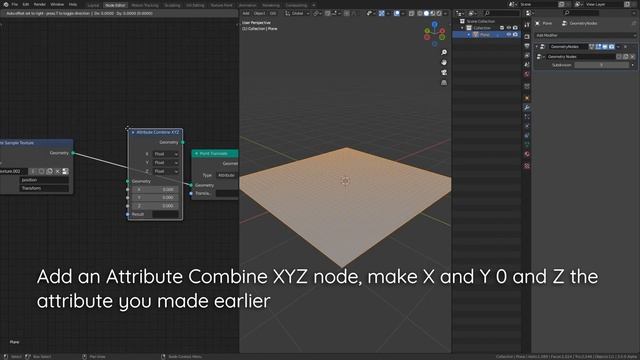Screen dimensions: 640x360
Task: Open the Add Modifier dropdown
Action: (x=585, y=36)
